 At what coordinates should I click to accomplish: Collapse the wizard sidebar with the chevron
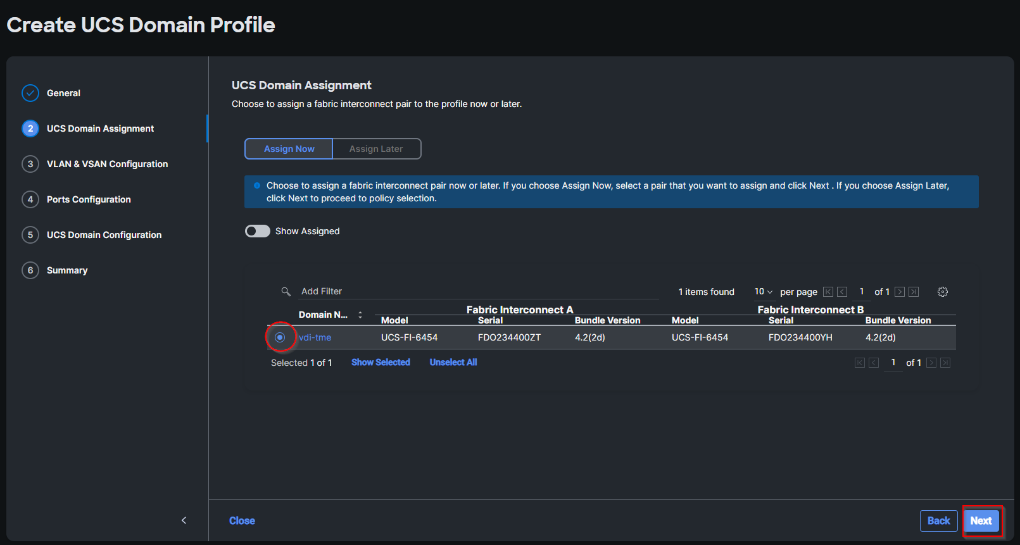click(x=183, y=520)
